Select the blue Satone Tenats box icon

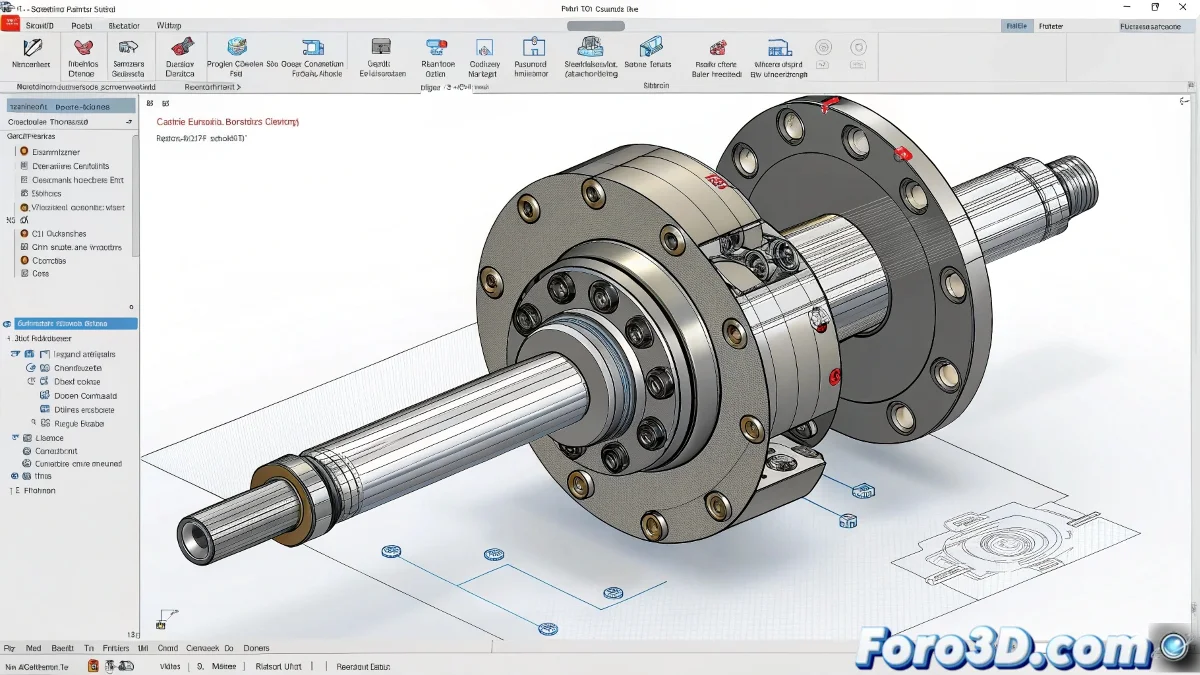[x=651, y=46]
